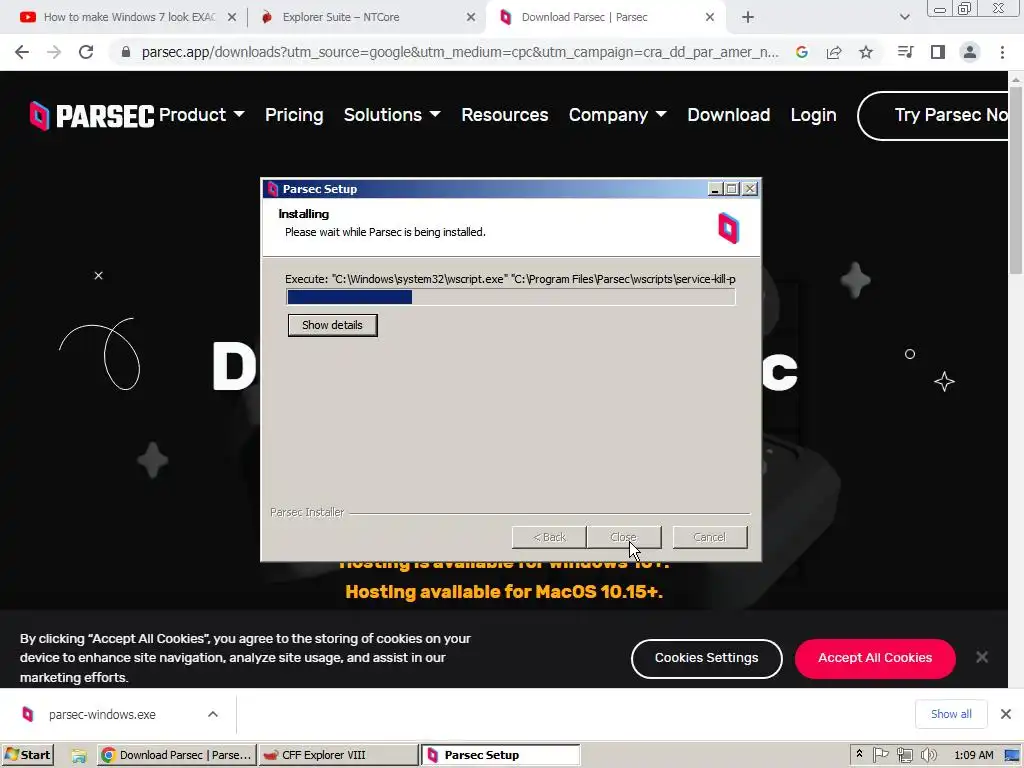Click the browser forward arrow
Image resolution: width=1024 pixels, height=768 pixels.
tap(54, 52)
